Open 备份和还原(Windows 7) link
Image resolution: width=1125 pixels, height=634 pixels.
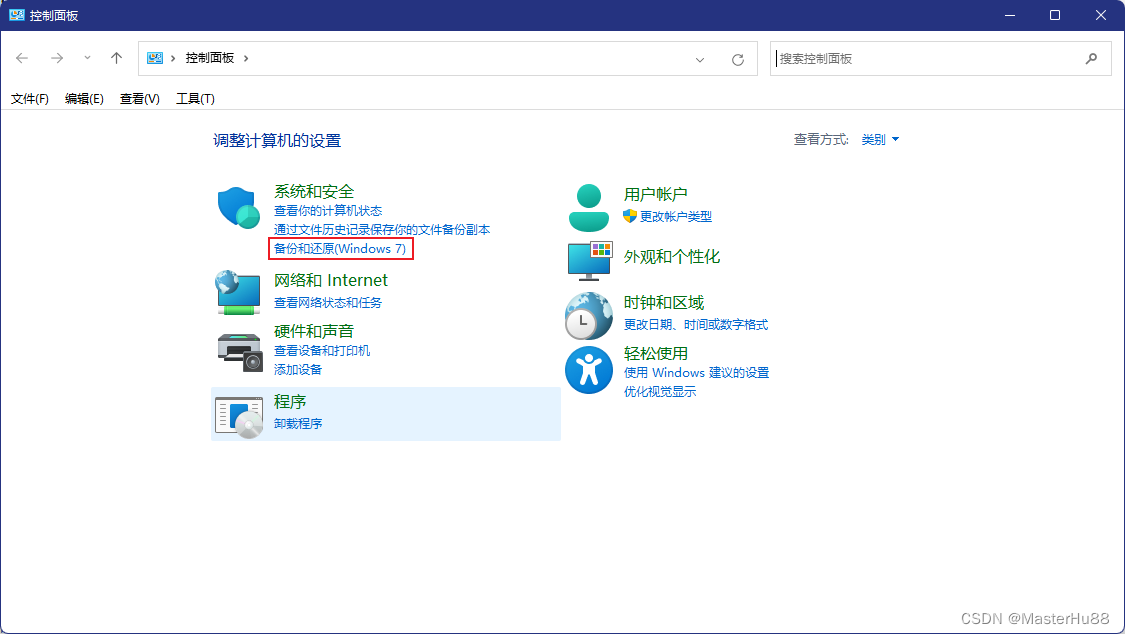[340, 248]
